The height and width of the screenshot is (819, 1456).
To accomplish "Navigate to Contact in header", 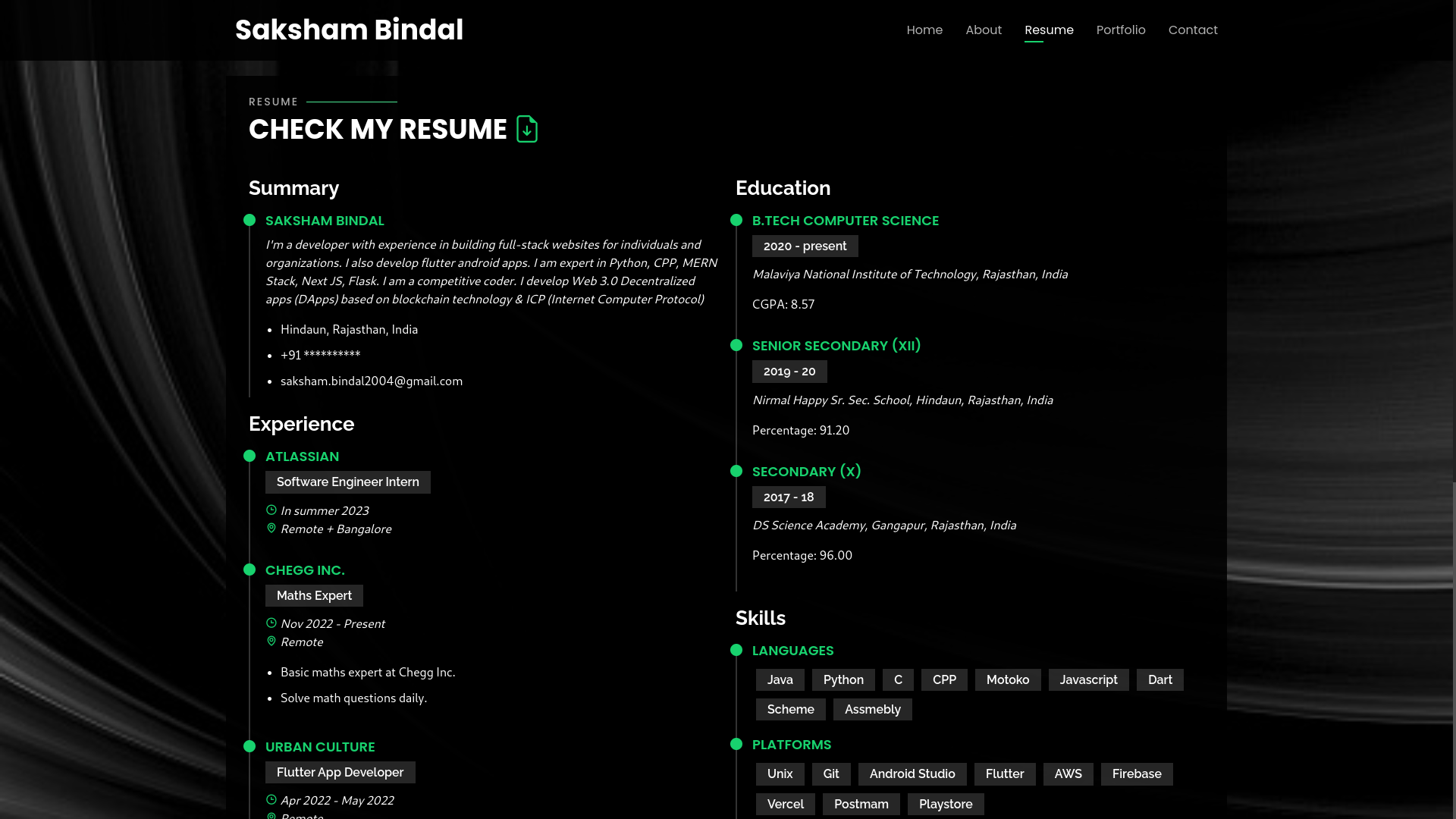I will coord(1193,30).
